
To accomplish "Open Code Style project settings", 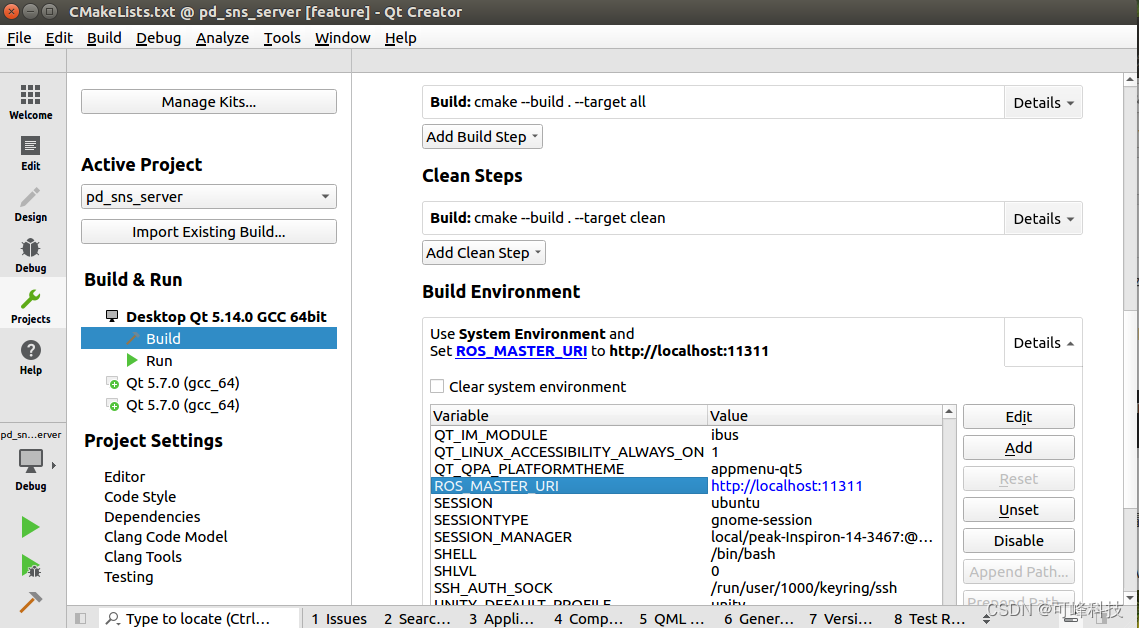I will (139, 497).
